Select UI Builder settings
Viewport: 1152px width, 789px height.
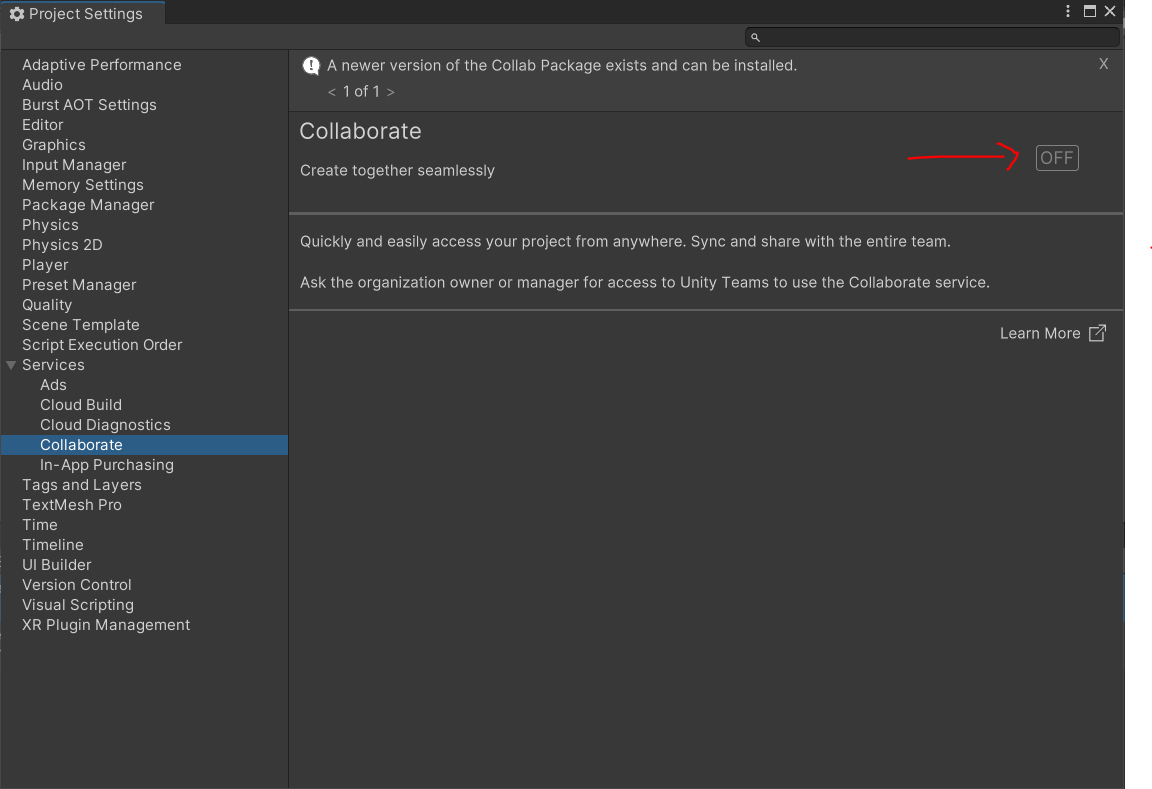click(x=57, y=565)
